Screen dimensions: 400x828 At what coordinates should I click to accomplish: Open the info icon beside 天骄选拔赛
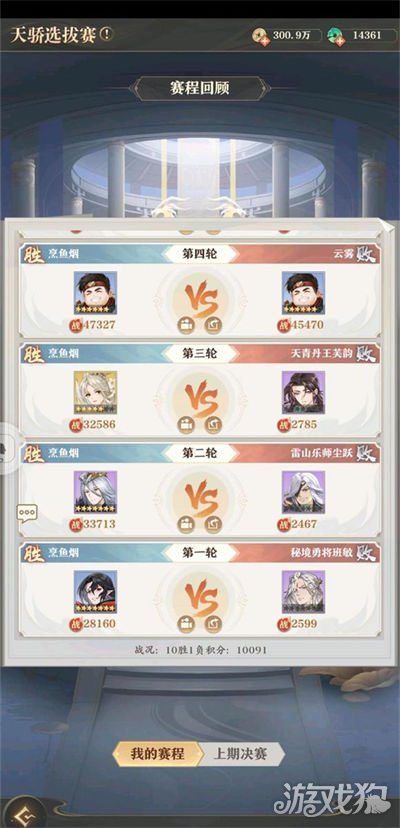(106, 35)
